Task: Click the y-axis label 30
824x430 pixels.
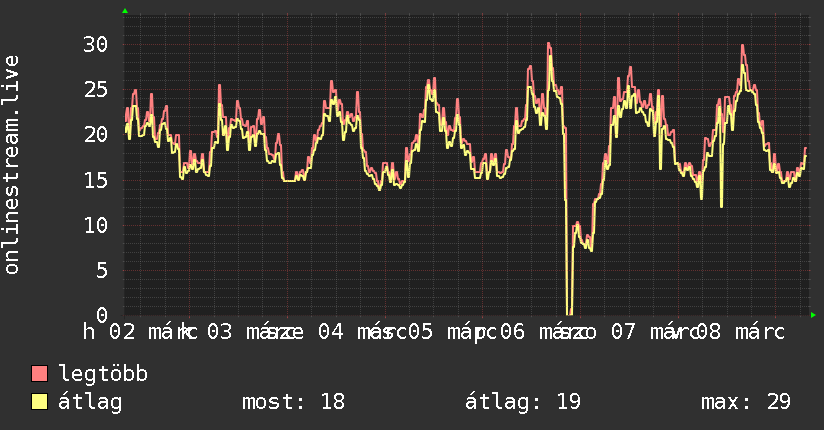Action: (x=96, y=45)
